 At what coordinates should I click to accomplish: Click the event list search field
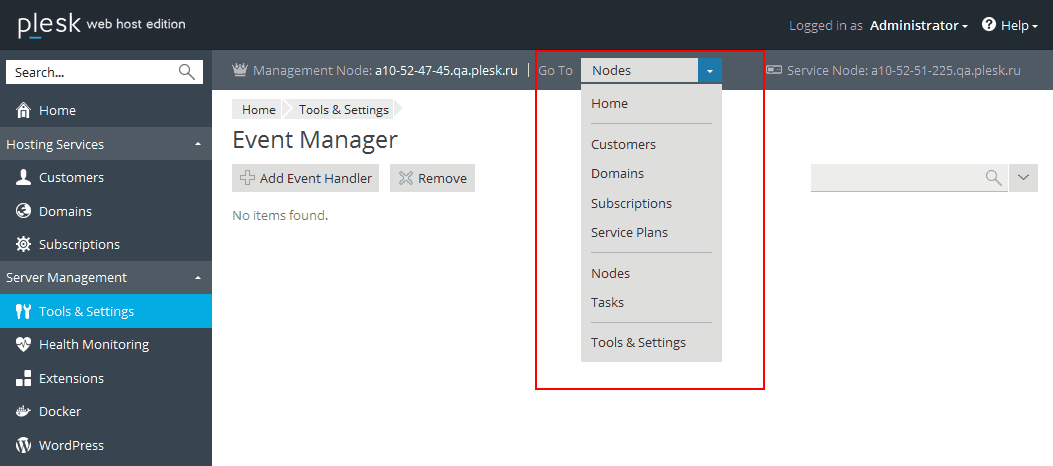896,178
